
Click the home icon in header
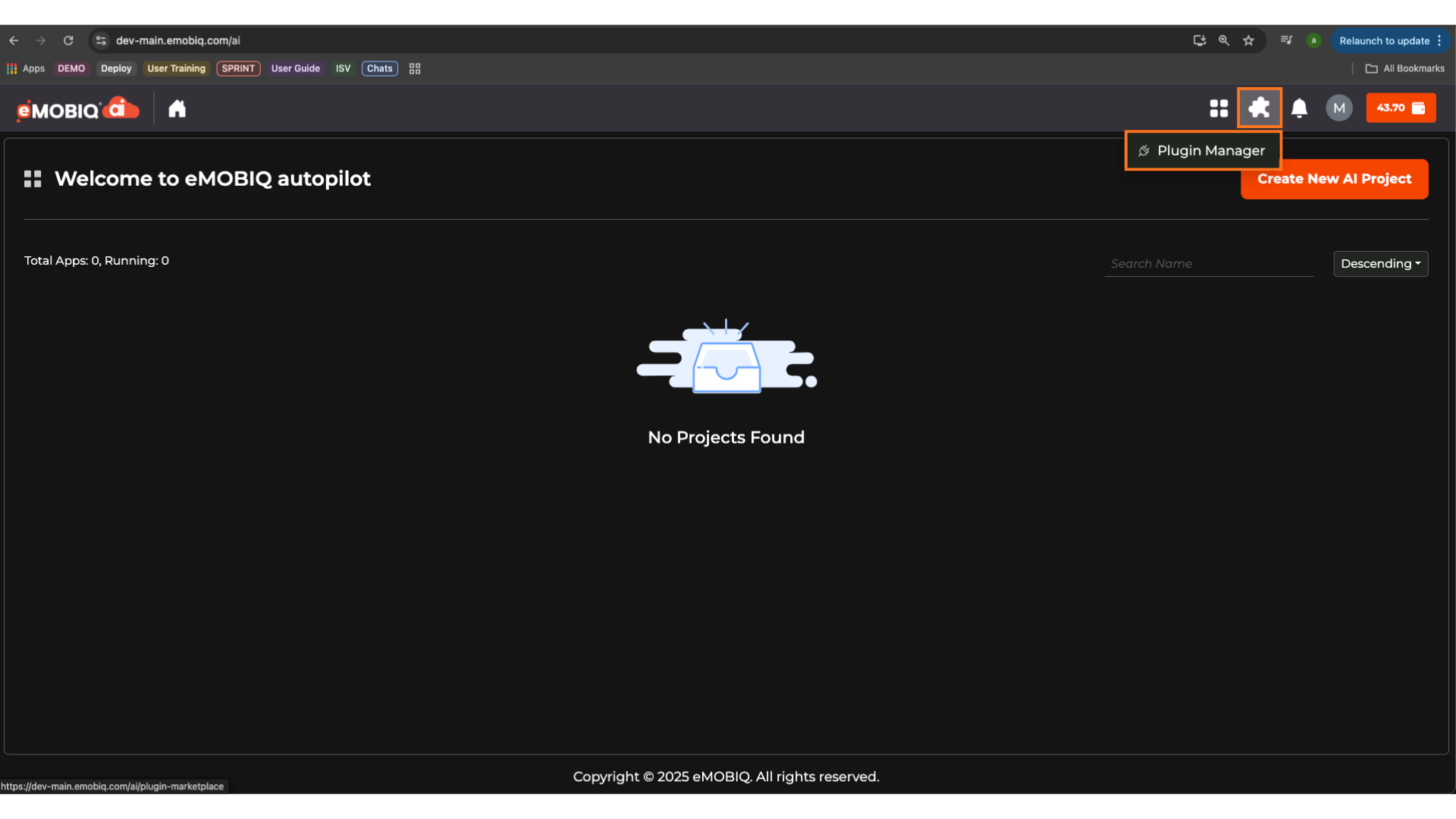(x=177, y=109)
